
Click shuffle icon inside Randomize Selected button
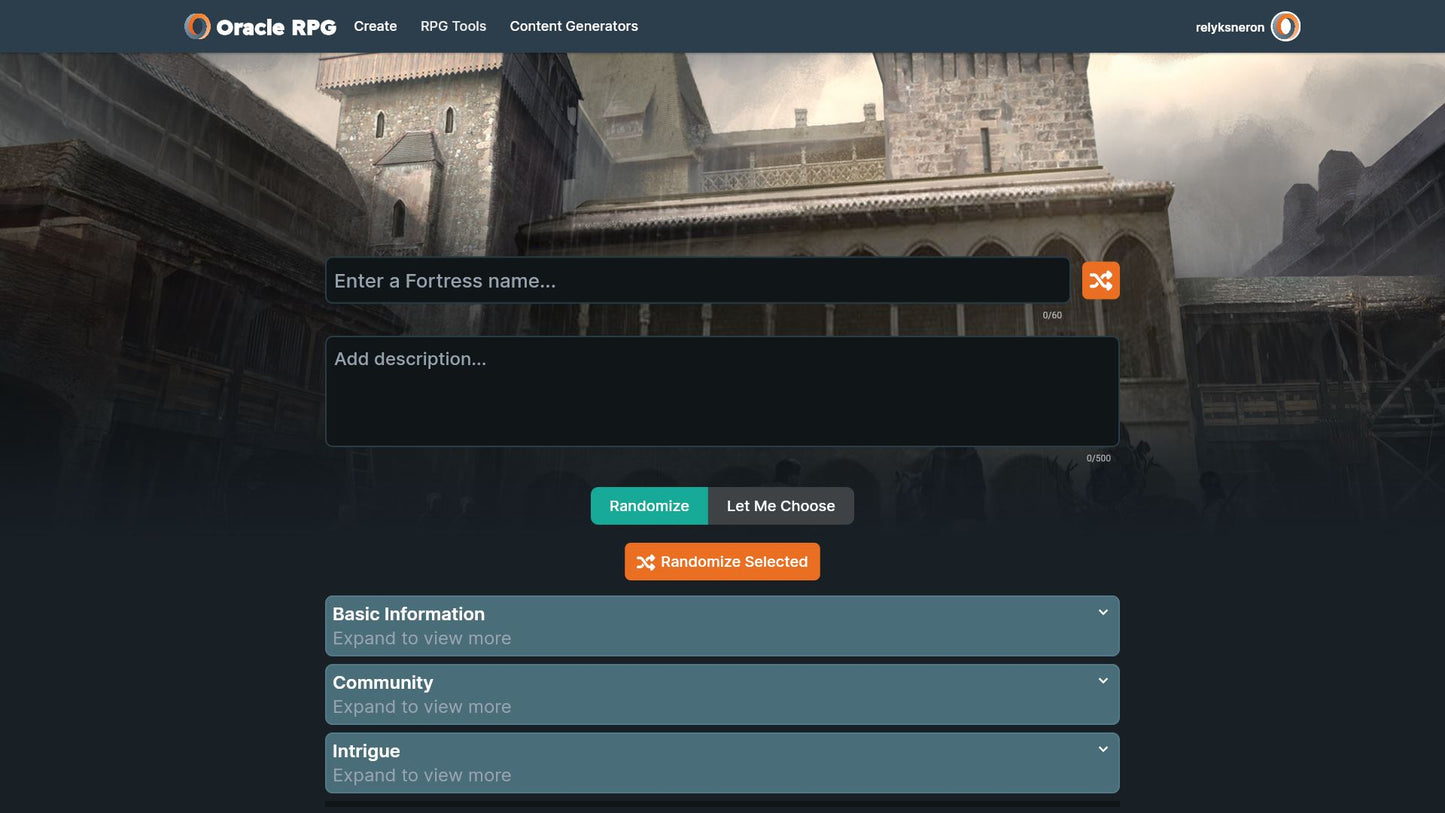click(x=645, y=562)
